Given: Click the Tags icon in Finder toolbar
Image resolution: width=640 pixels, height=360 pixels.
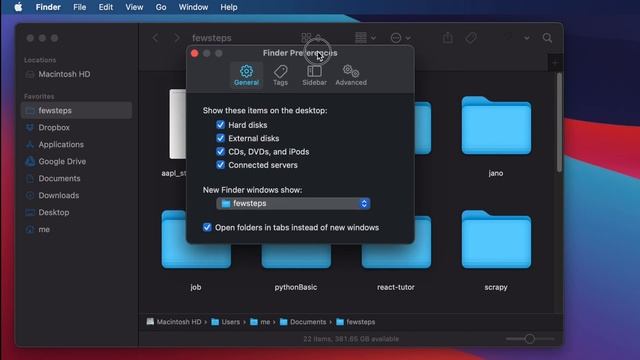Looking at the screenshot, I should (x=471, y=38).
